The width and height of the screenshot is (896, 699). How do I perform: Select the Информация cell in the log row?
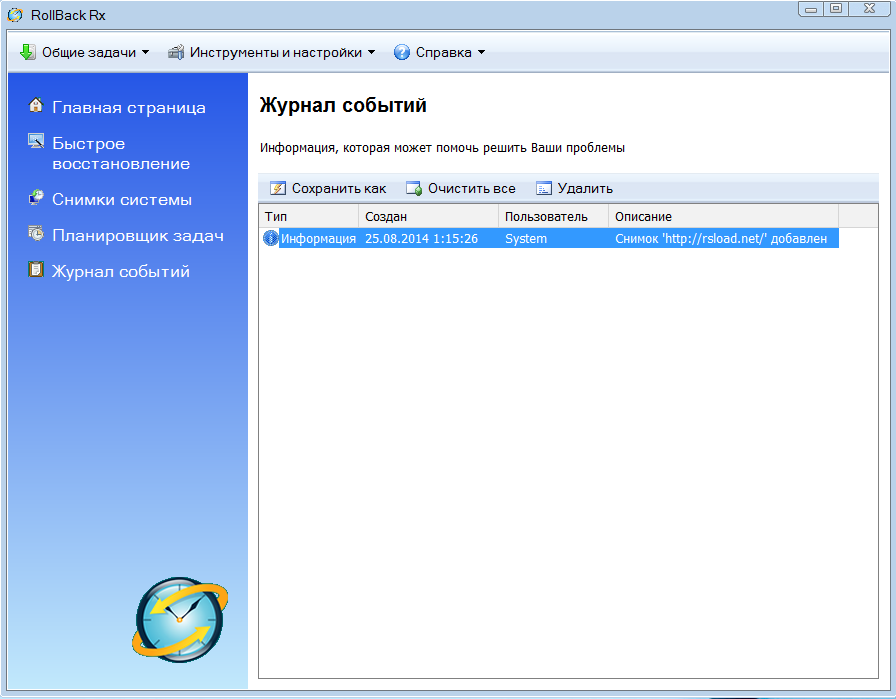click(318, 238)
